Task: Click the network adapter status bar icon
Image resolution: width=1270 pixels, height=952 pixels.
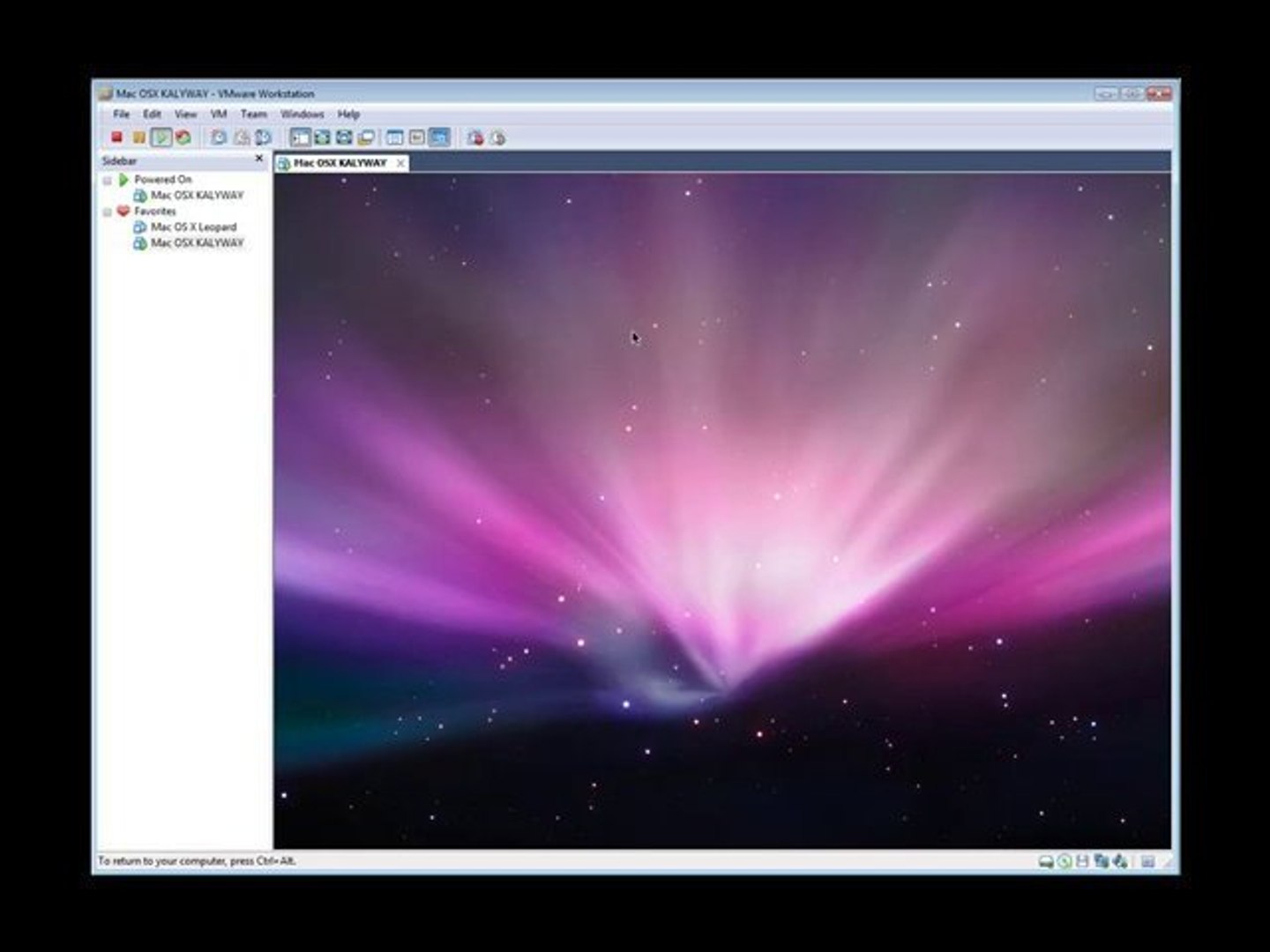Action: point(1102,861)
